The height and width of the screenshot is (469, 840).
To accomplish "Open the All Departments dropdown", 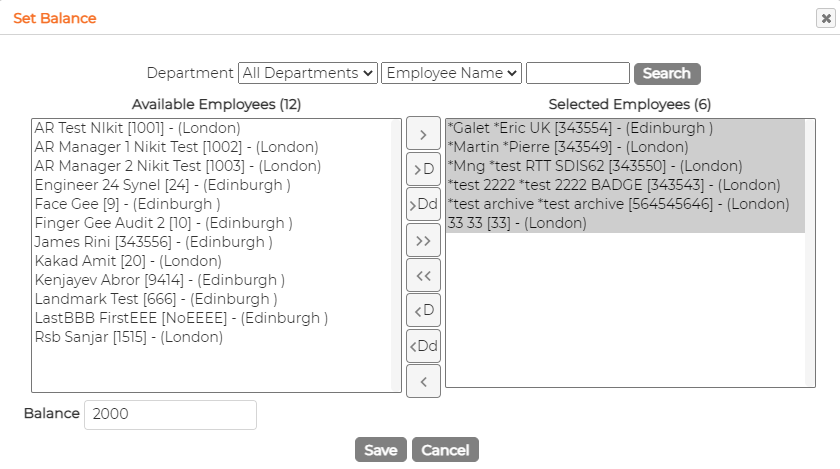I will (308, 73).
